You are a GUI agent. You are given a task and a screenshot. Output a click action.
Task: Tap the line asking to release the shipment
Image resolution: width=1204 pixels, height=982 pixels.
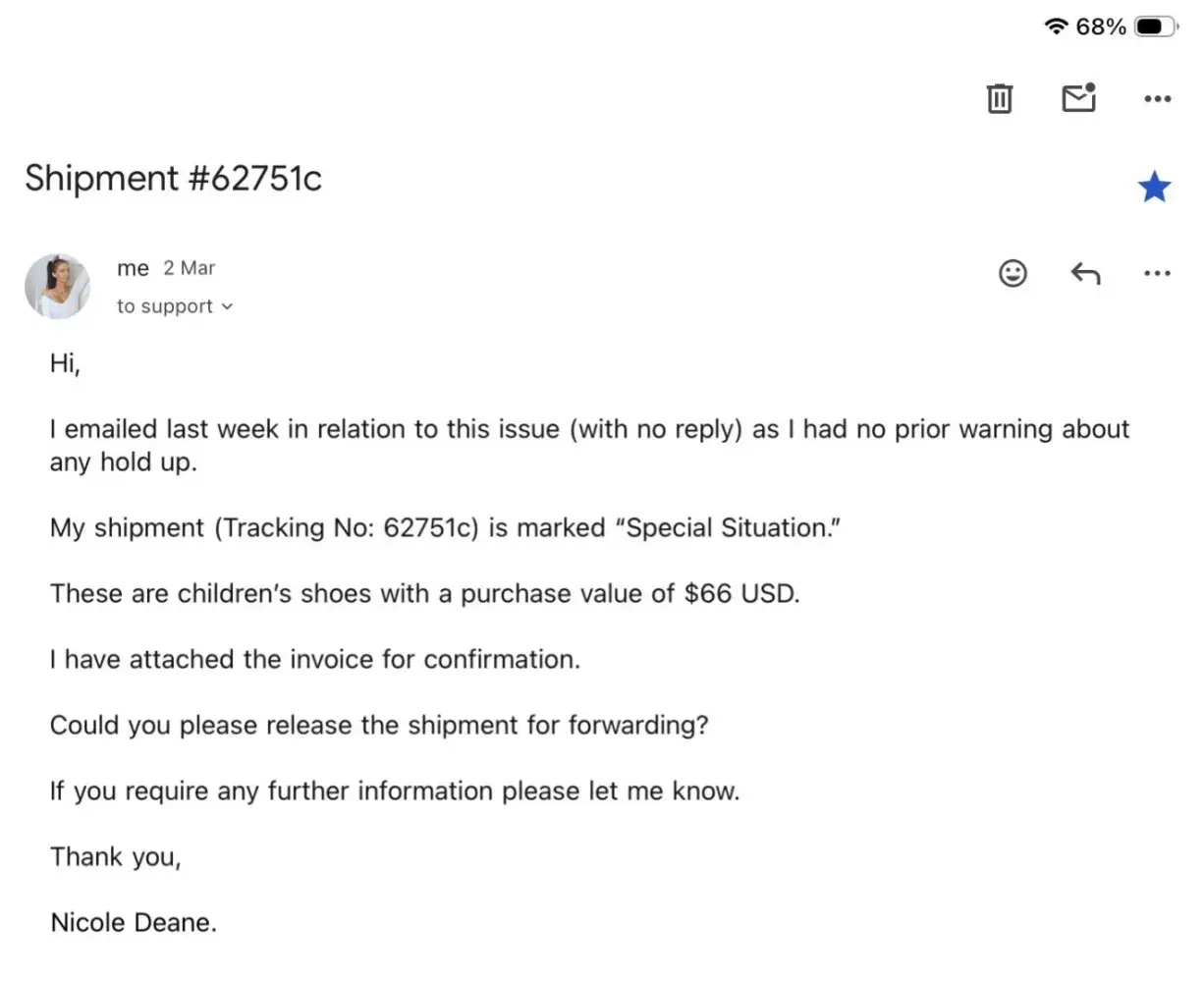point(378,726)
